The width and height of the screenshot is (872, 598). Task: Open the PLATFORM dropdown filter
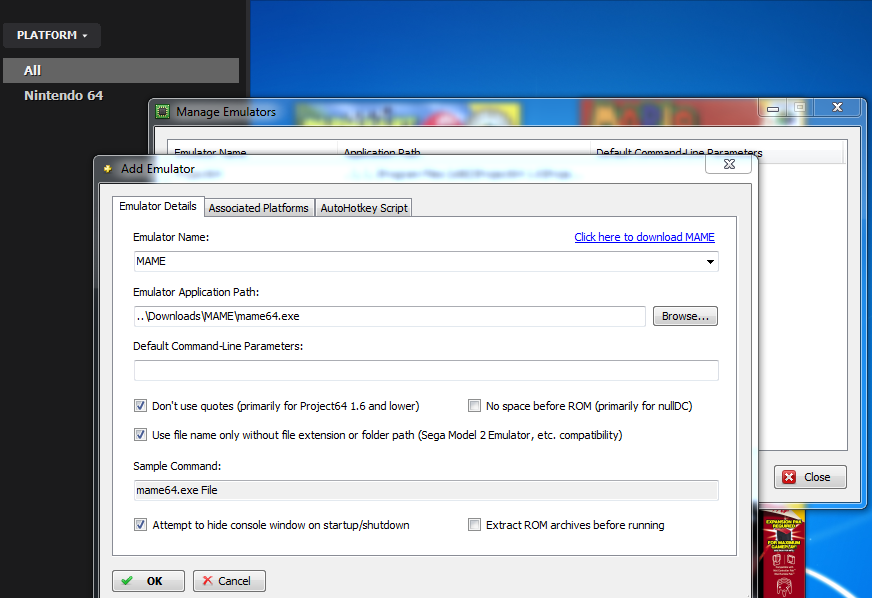52,35
